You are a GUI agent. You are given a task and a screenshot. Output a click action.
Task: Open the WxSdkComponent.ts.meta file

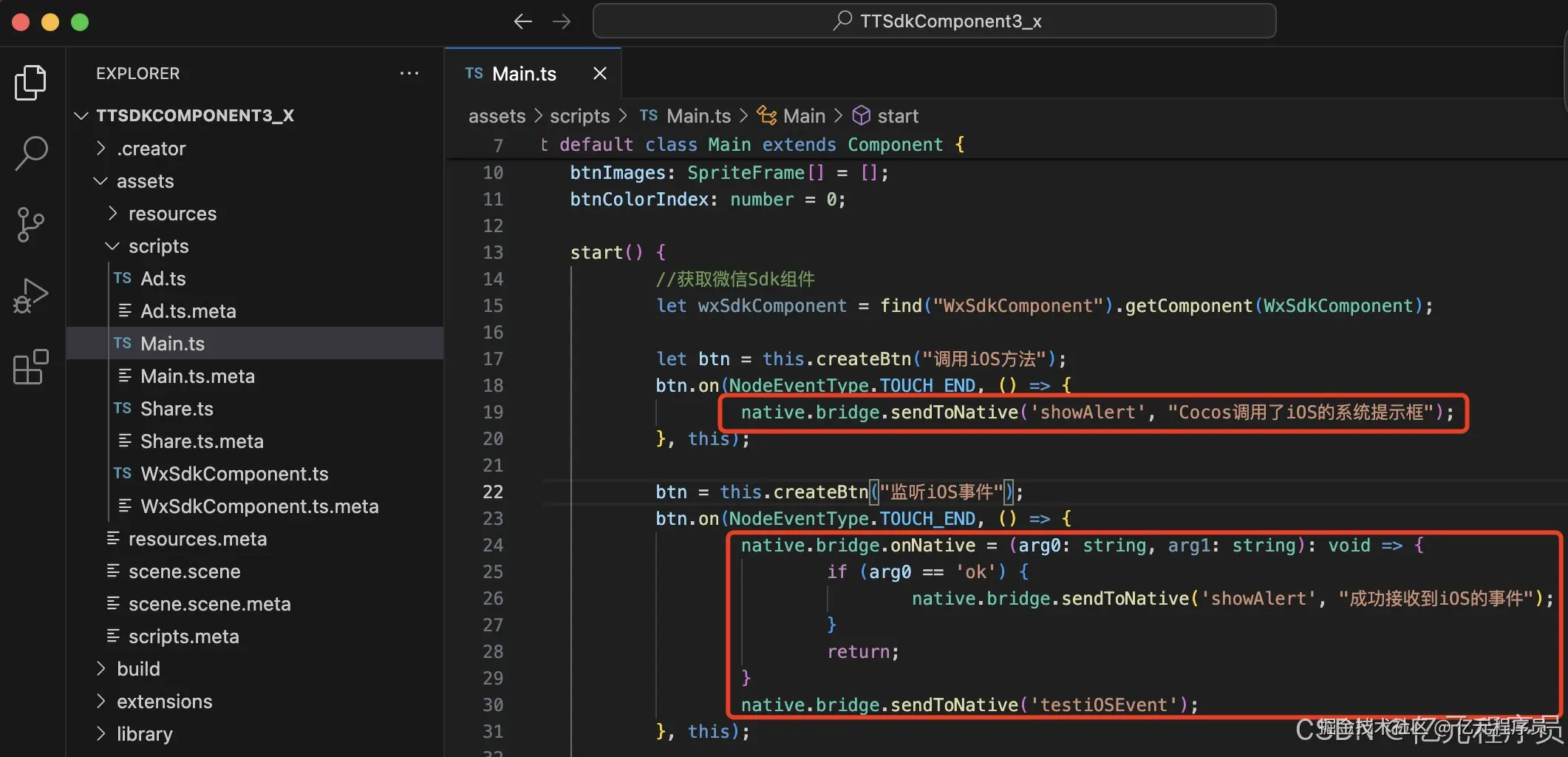[255, 506]
